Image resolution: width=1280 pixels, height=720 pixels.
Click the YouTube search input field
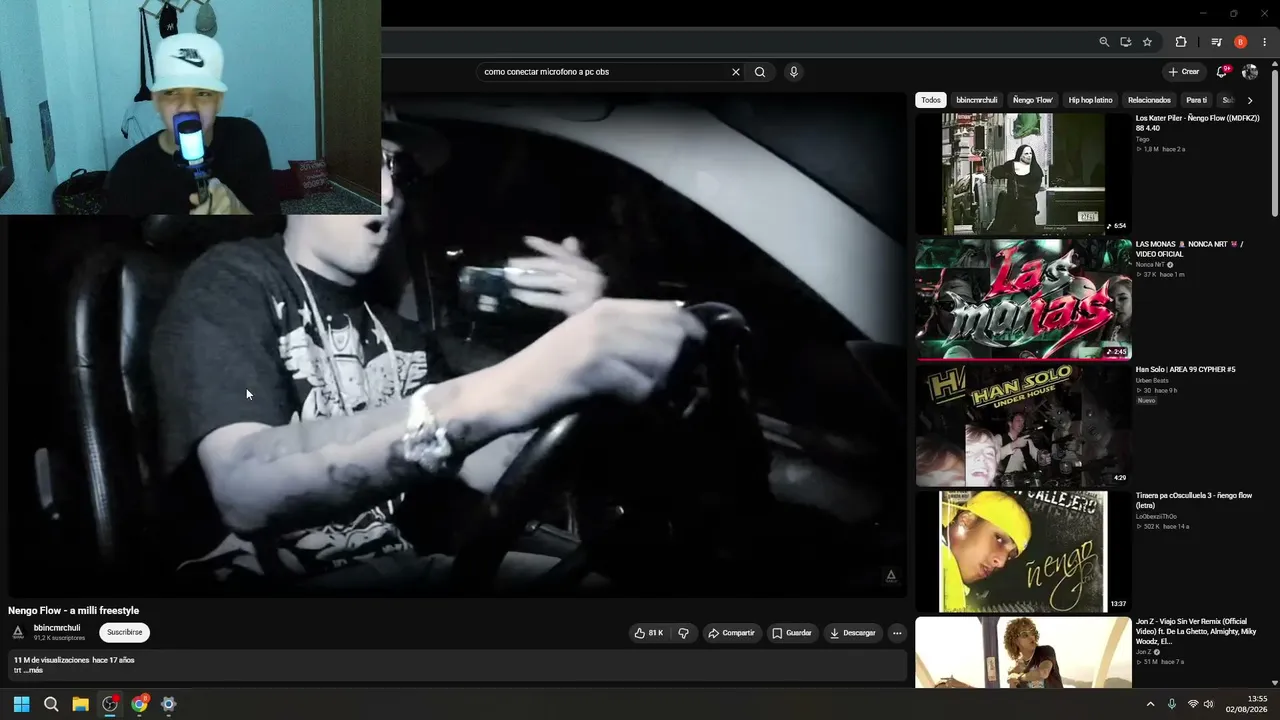tap(603, 72)
